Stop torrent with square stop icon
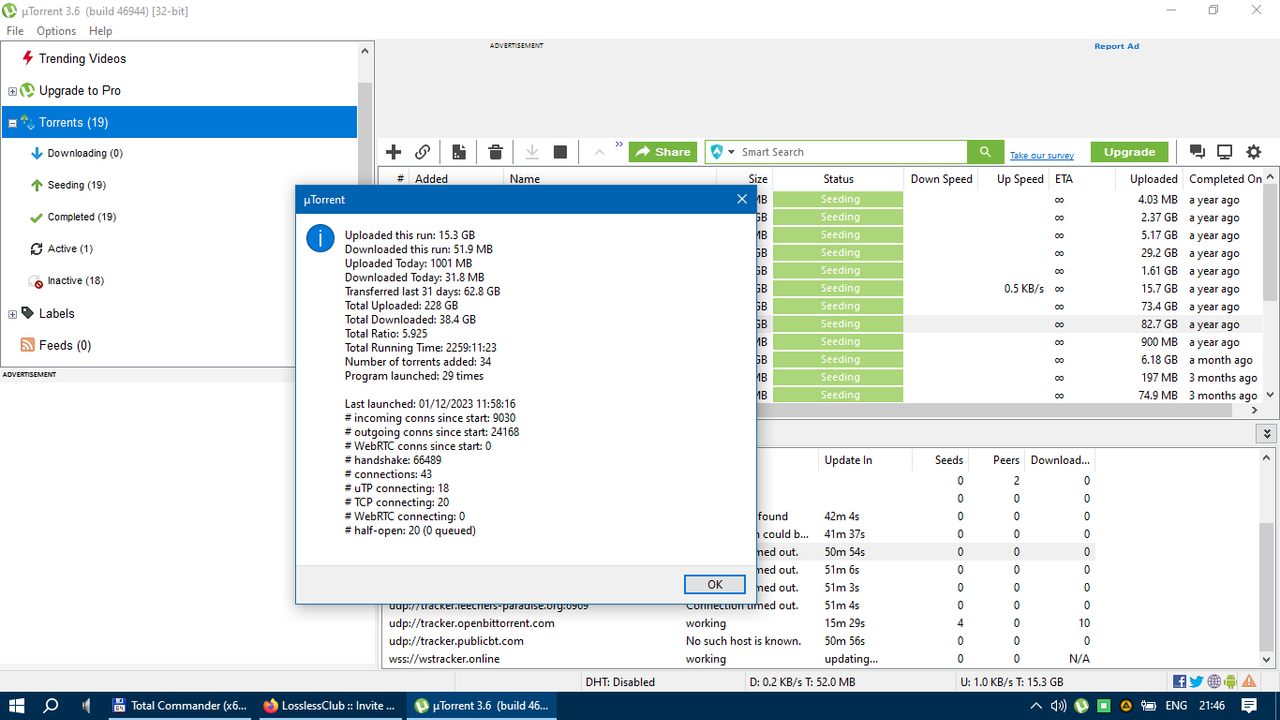1280x720 pixels. [560, 152]
